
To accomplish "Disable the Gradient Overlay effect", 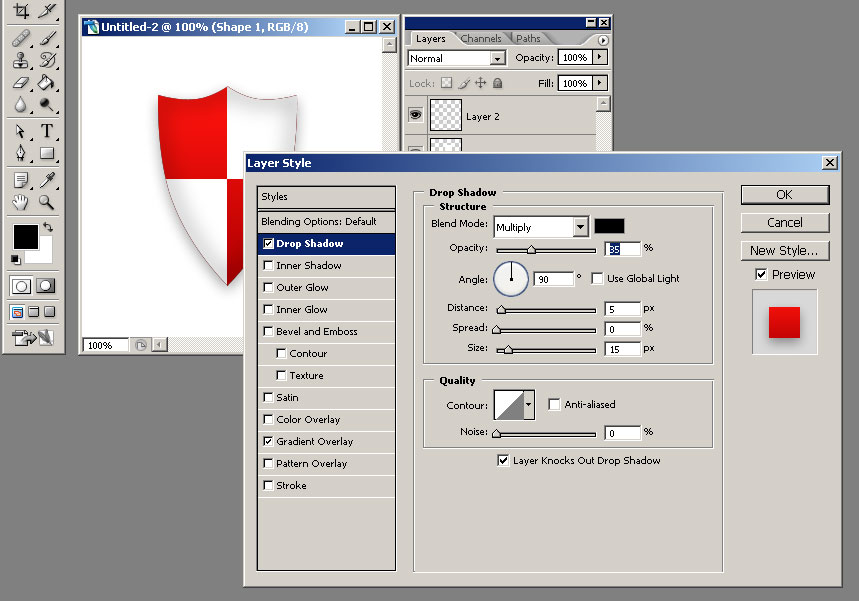I will tap(268, 441).
